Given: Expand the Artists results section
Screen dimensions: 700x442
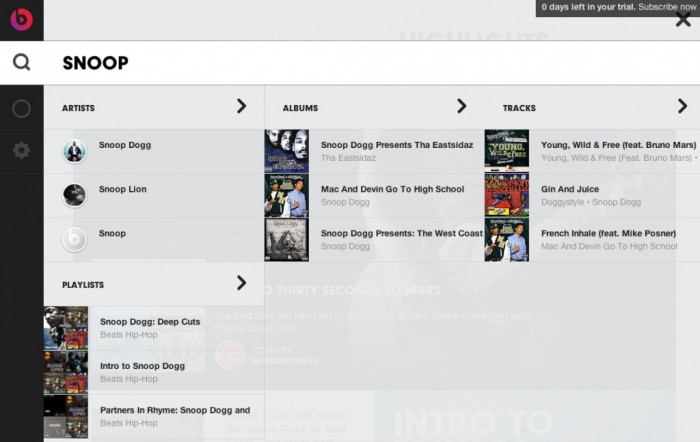Looking at the screenshot, I should pyautogui.click(x=241, y=106).
